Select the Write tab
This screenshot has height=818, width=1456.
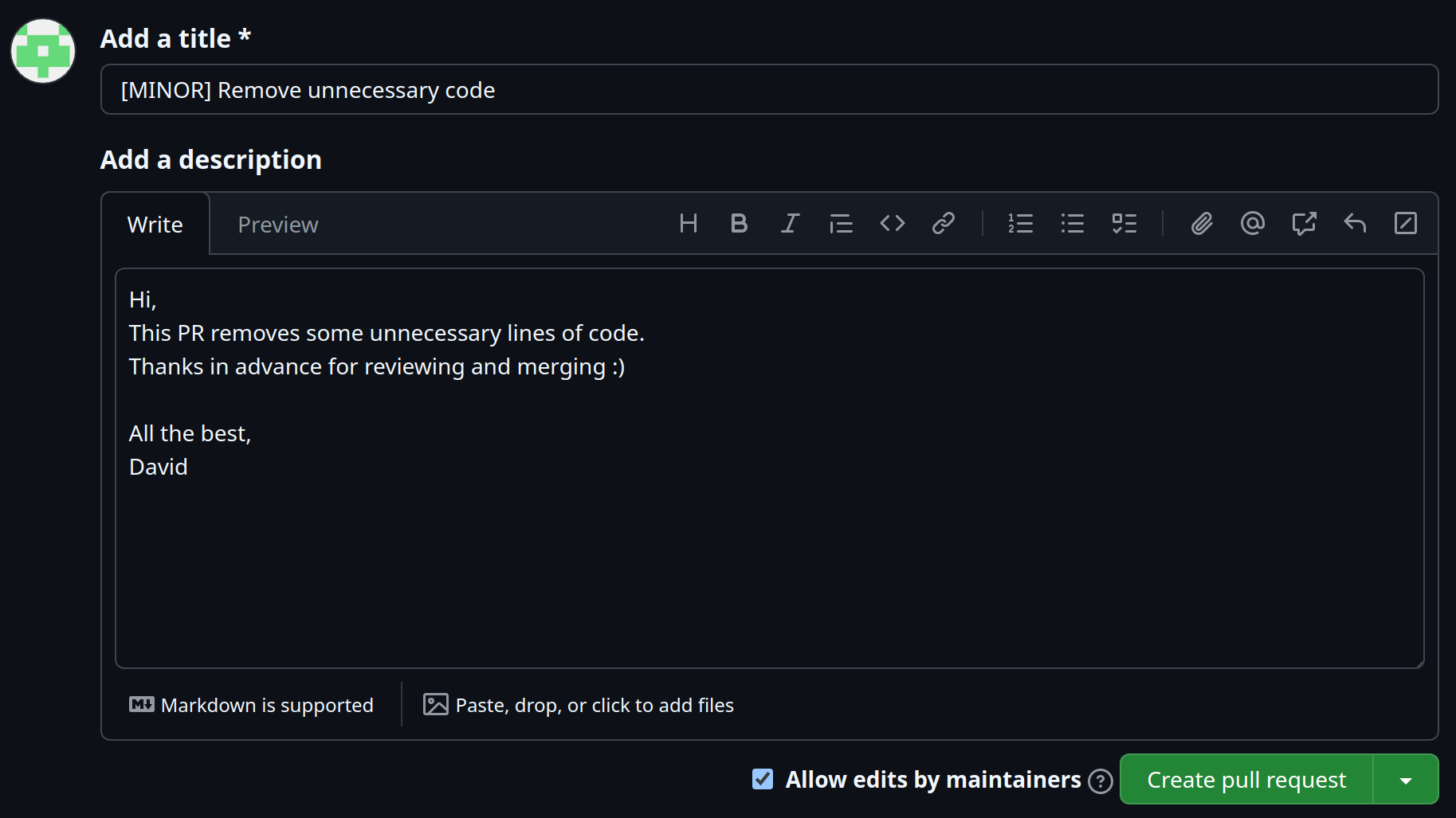pos(155,225)
